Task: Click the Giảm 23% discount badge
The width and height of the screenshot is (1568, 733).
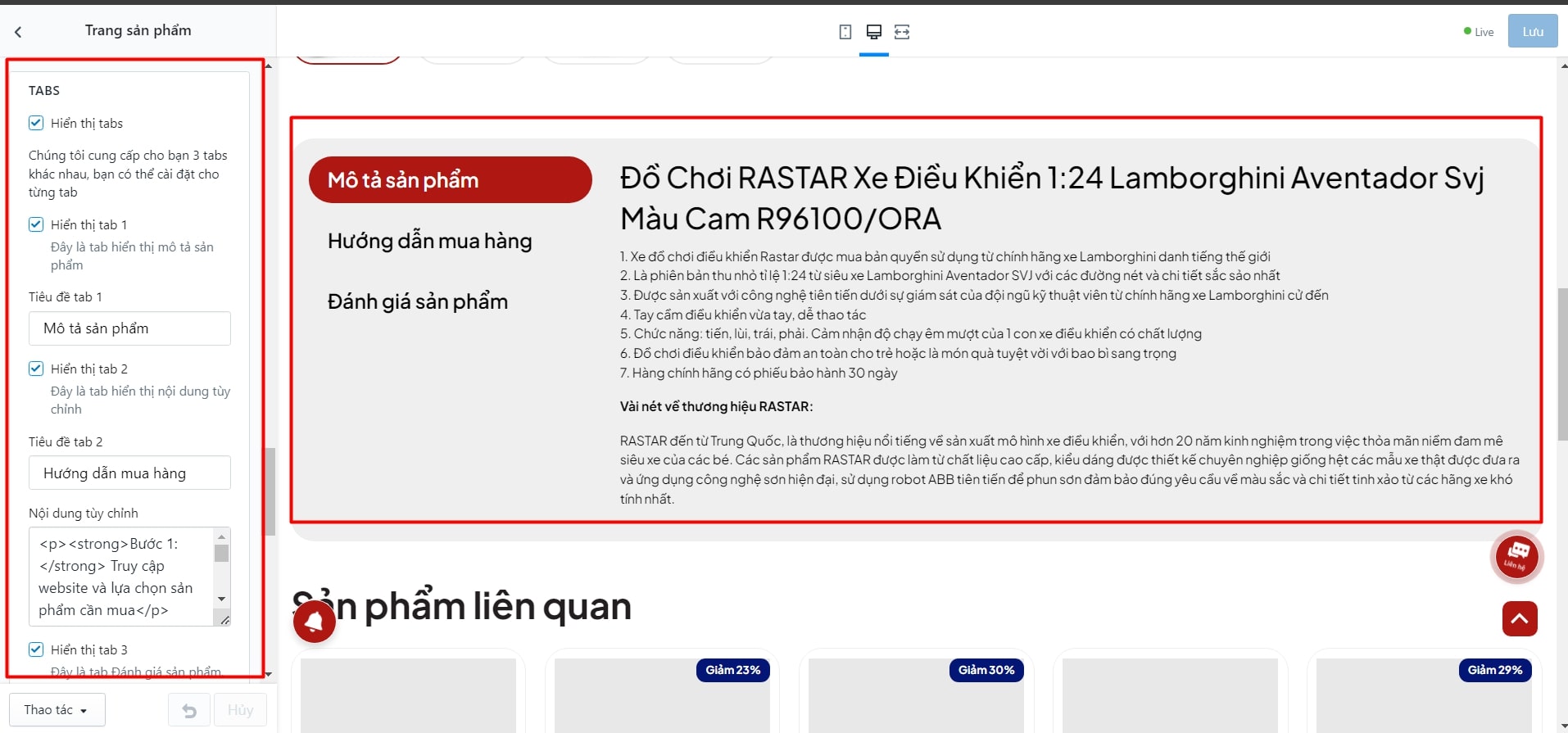Action: point(733,670)
